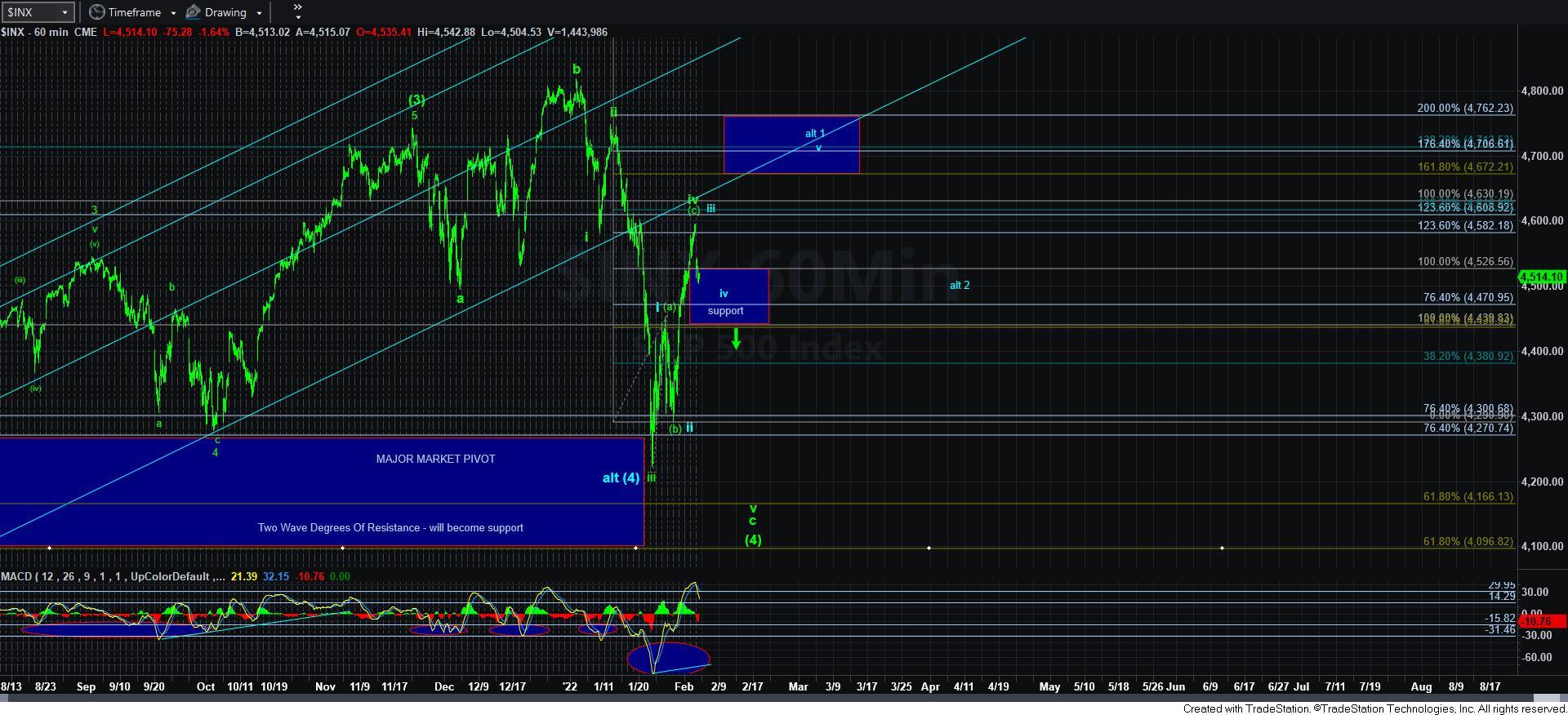The image size is (1568, 715).
Task: Select the green down arrow below support box
Action: 736,338
